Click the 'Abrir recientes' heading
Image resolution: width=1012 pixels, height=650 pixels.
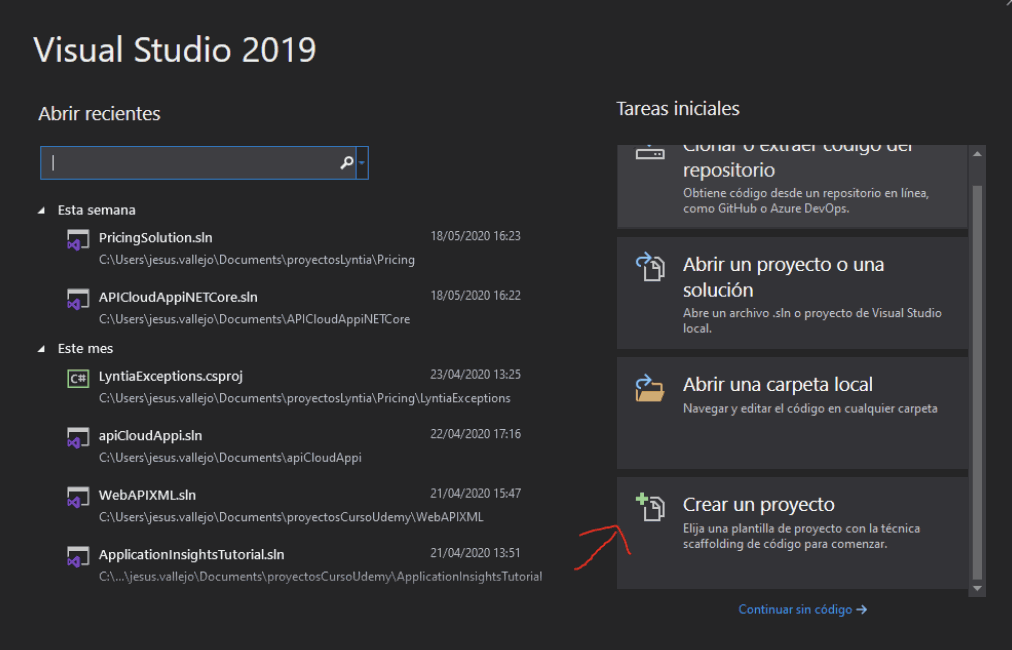coord(99,114)
